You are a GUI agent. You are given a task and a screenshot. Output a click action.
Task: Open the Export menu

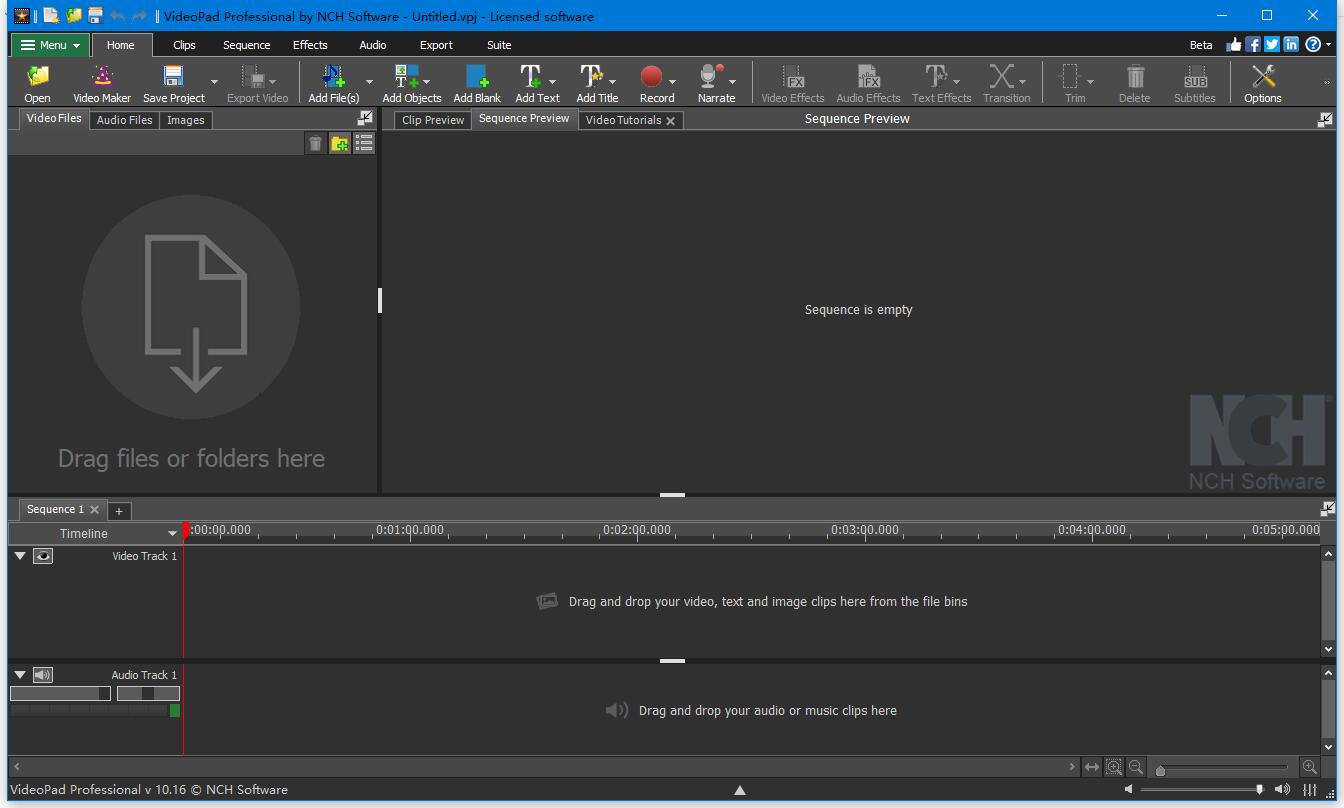pos(437,45)
